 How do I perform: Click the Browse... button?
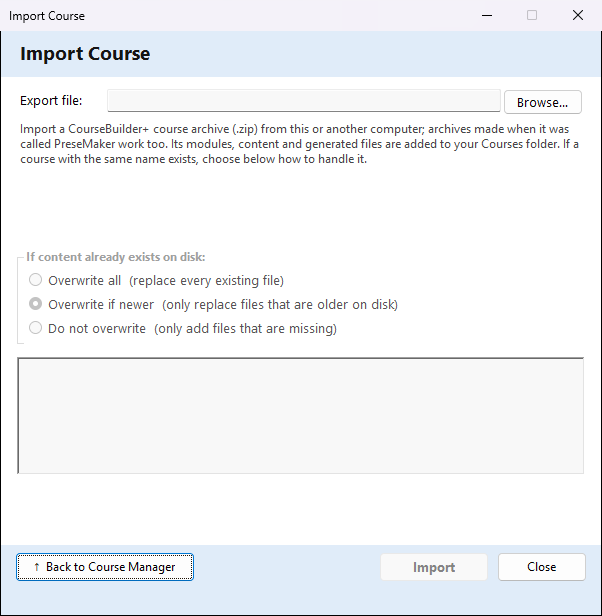543,102
